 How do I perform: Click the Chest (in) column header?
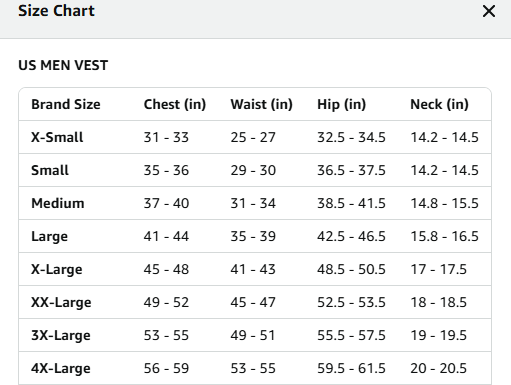(x=175, y=104)
